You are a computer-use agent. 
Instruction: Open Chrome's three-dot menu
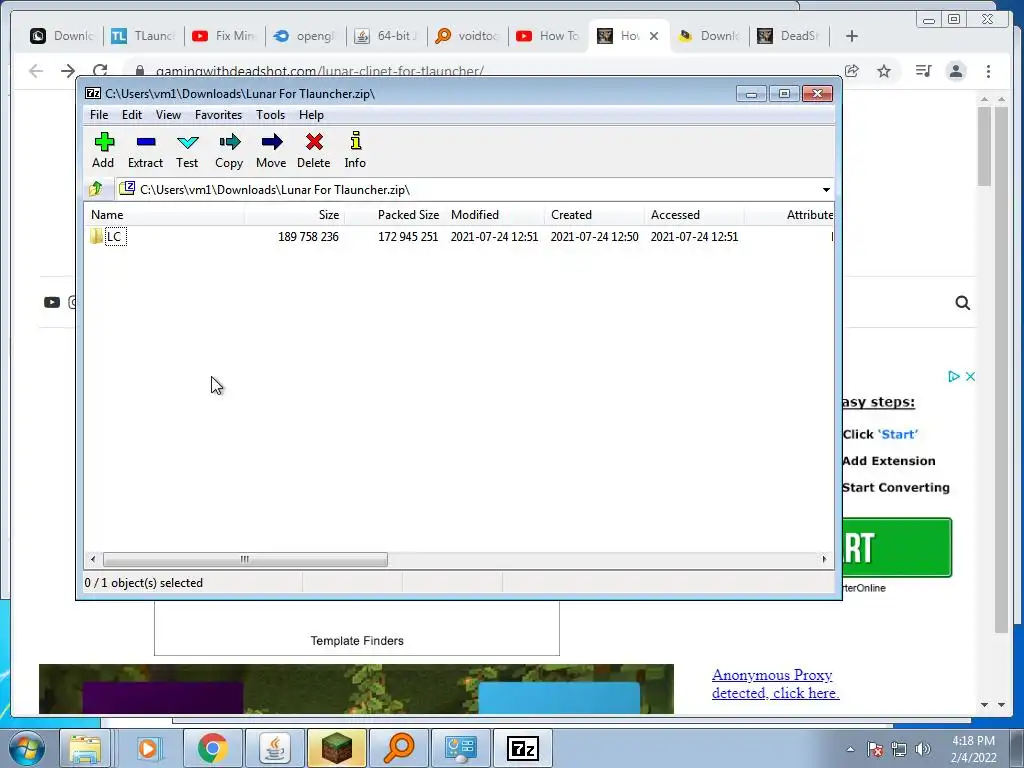point(989,71)
